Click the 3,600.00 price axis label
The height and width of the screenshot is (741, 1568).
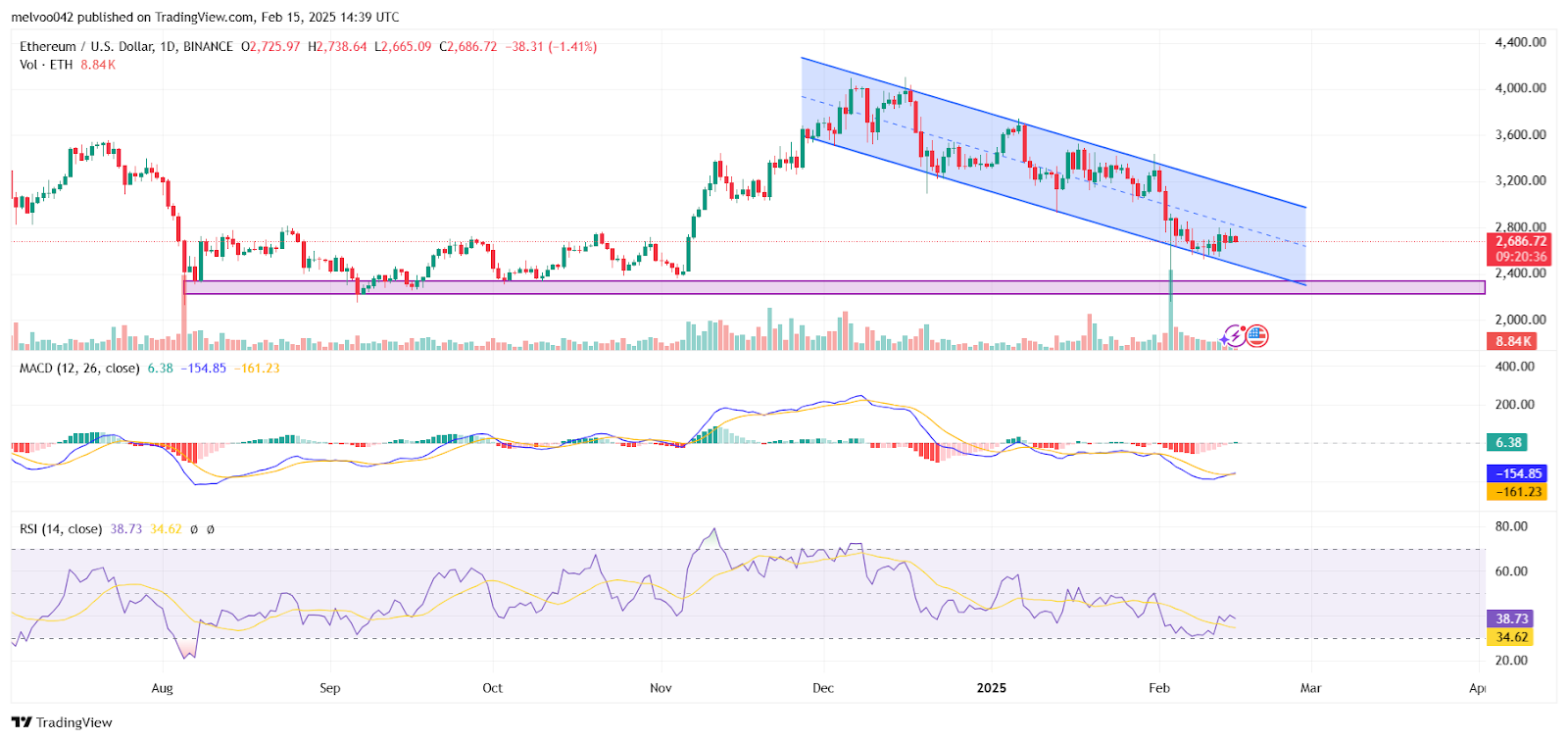click(x=1520, y=135)
